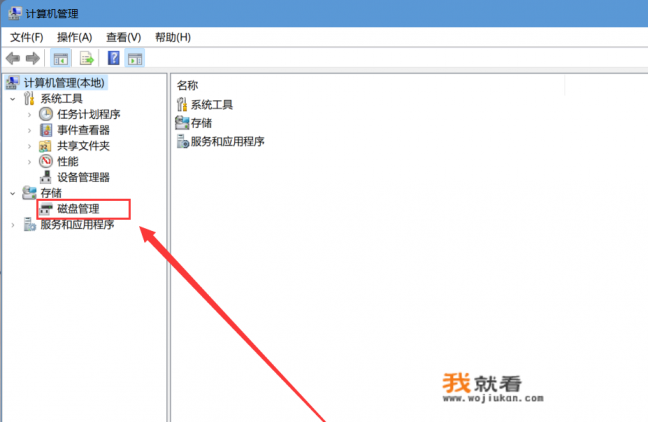
Task: Toggle the show/hide console tree icon
Action: [61, 59]
